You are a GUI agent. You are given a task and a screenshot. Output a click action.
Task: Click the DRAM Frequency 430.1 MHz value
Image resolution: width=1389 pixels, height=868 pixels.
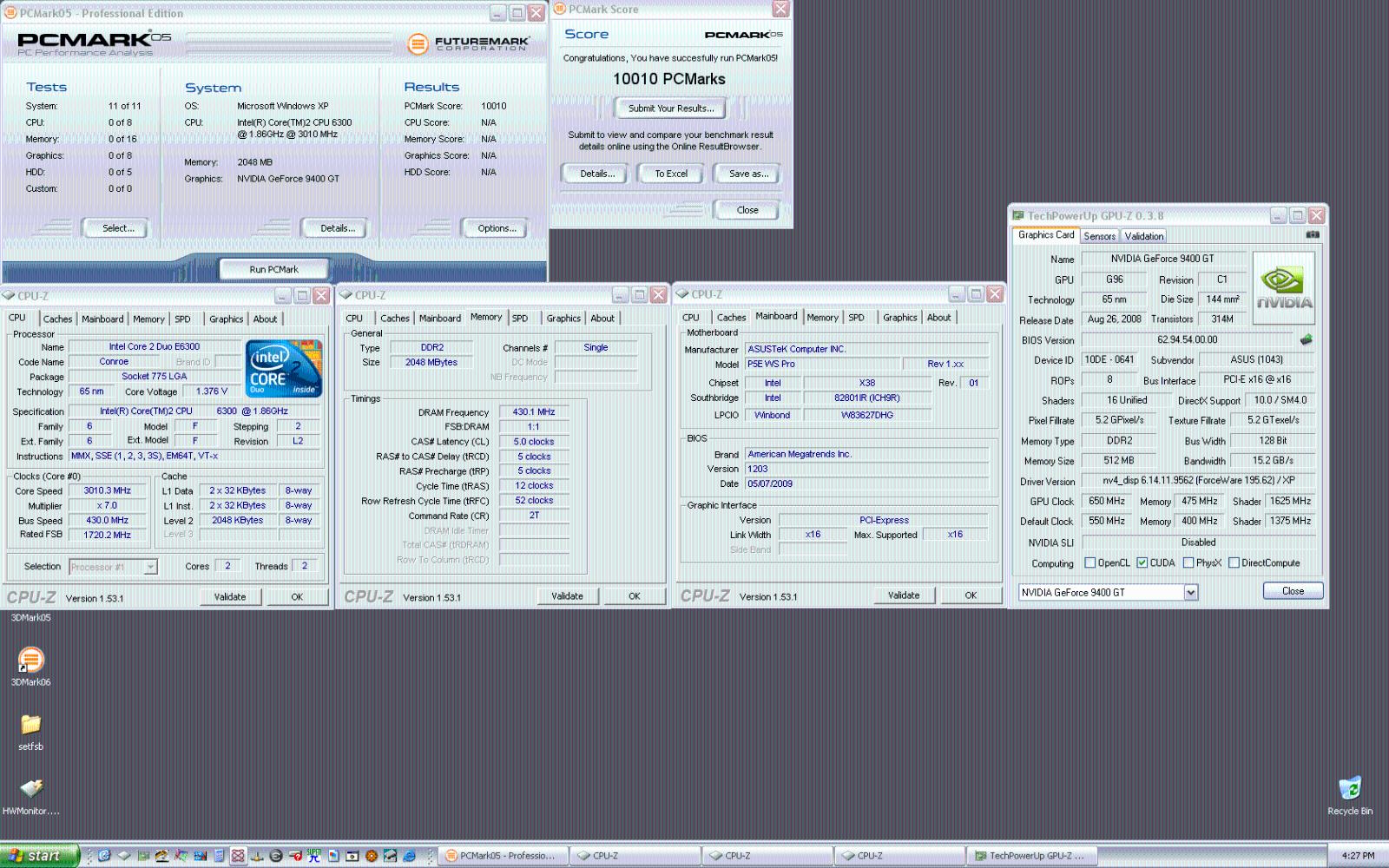(534, 412)
